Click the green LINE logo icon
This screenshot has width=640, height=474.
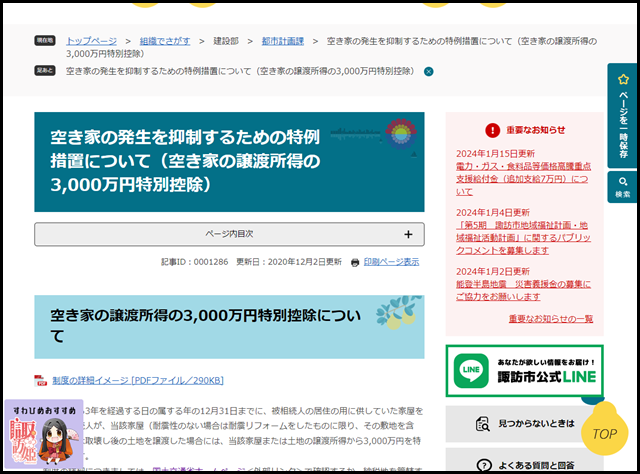471,371
